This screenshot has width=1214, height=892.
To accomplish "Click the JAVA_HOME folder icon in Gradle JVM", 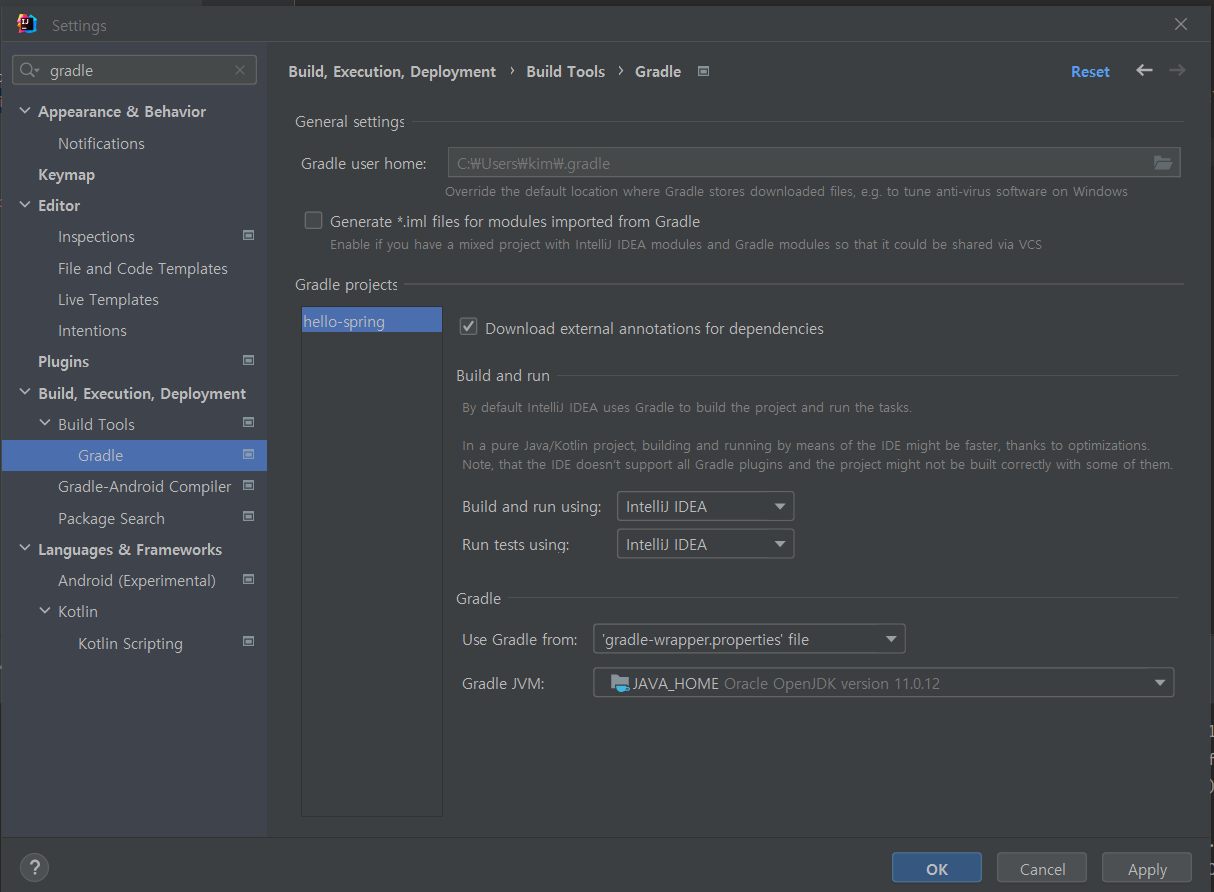I will tap(620, 684).
